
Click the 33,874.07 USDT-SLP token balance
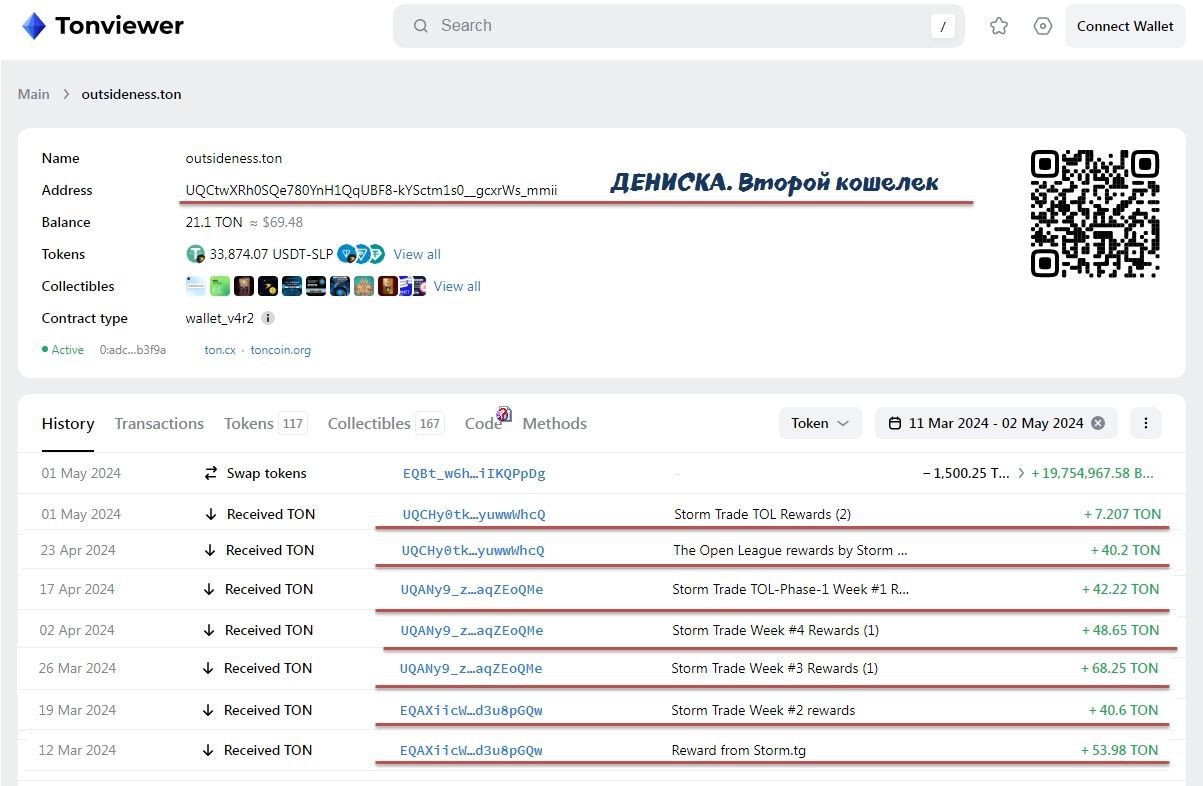click(271, 254)
